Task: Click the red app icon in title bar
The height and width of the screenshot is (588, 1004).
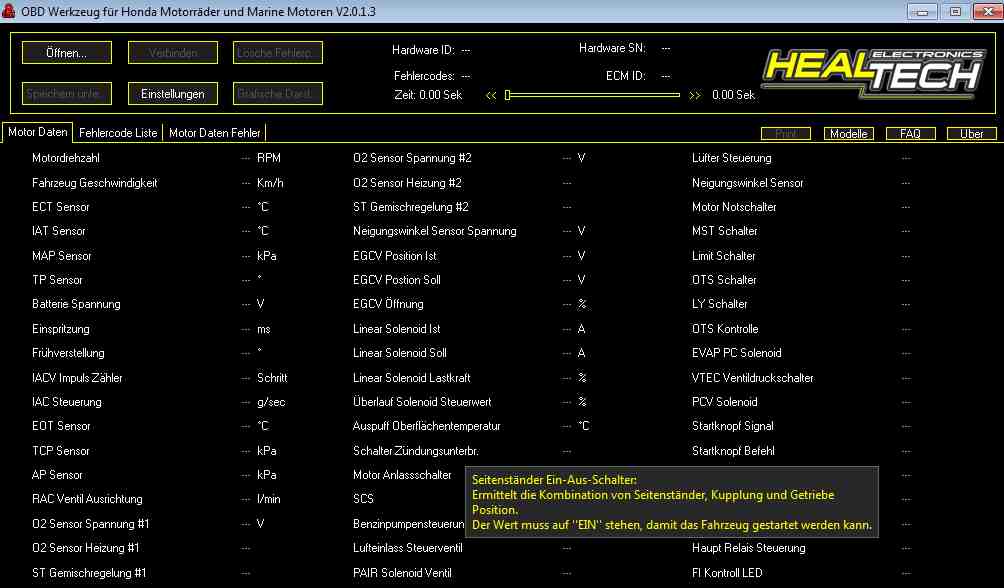Action: point(12,11)
